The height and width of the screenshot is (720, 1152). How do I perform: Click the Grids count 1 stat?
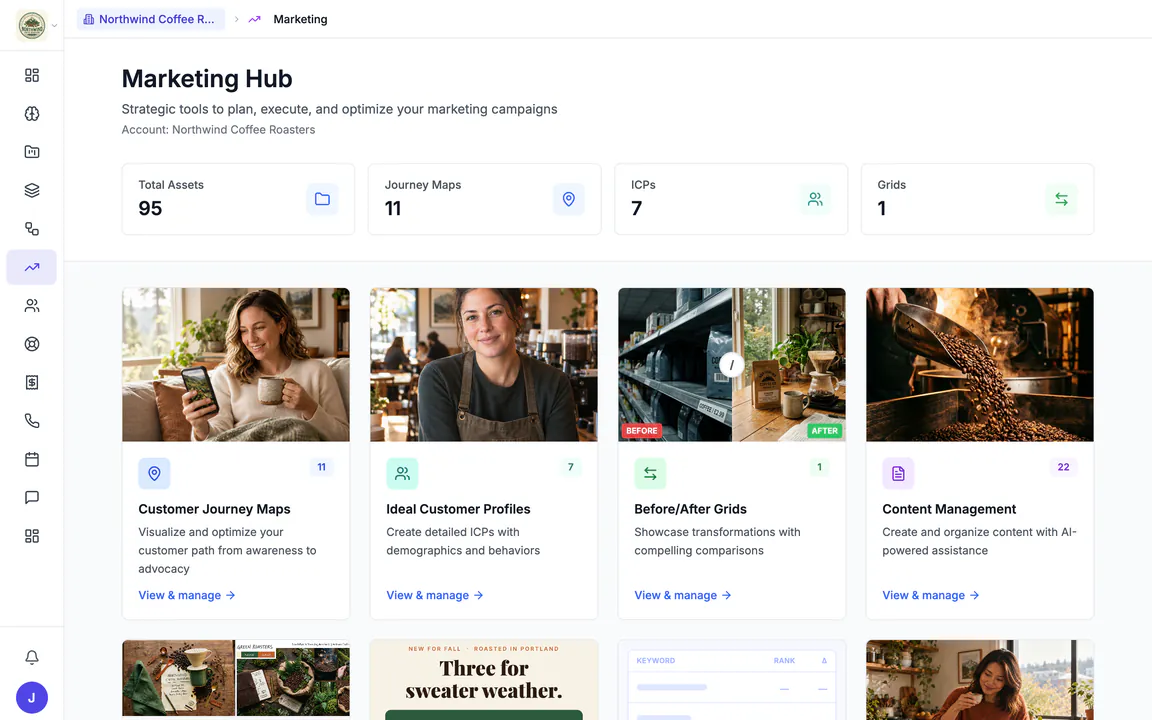point(882,209)
